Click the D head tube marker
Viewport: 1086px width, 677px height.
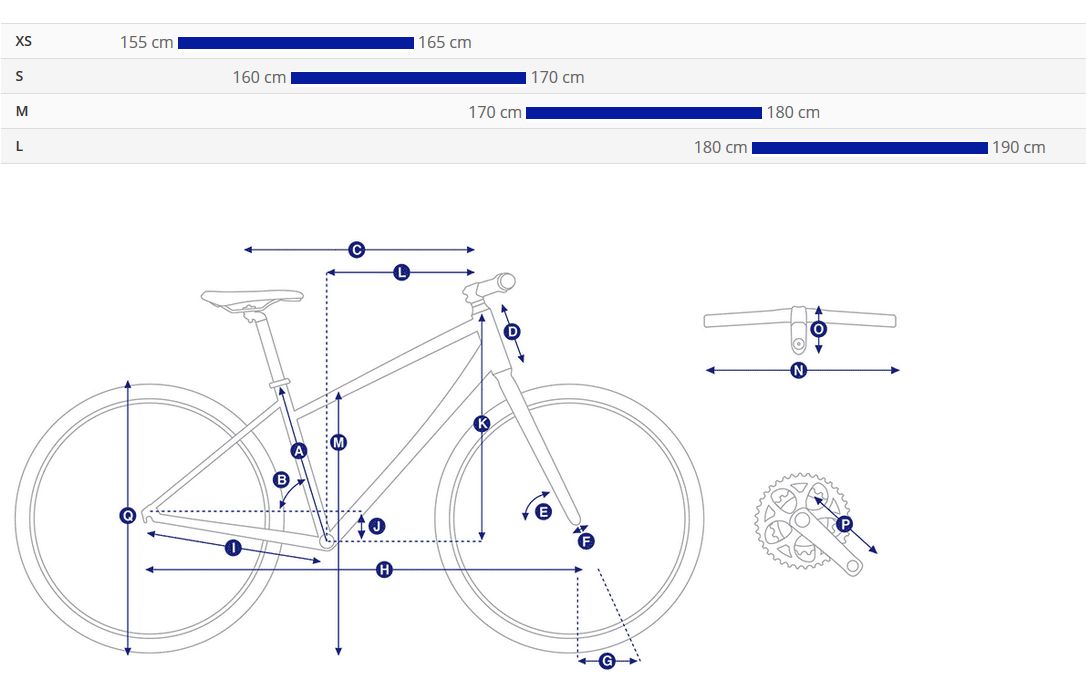click(513, 332)
